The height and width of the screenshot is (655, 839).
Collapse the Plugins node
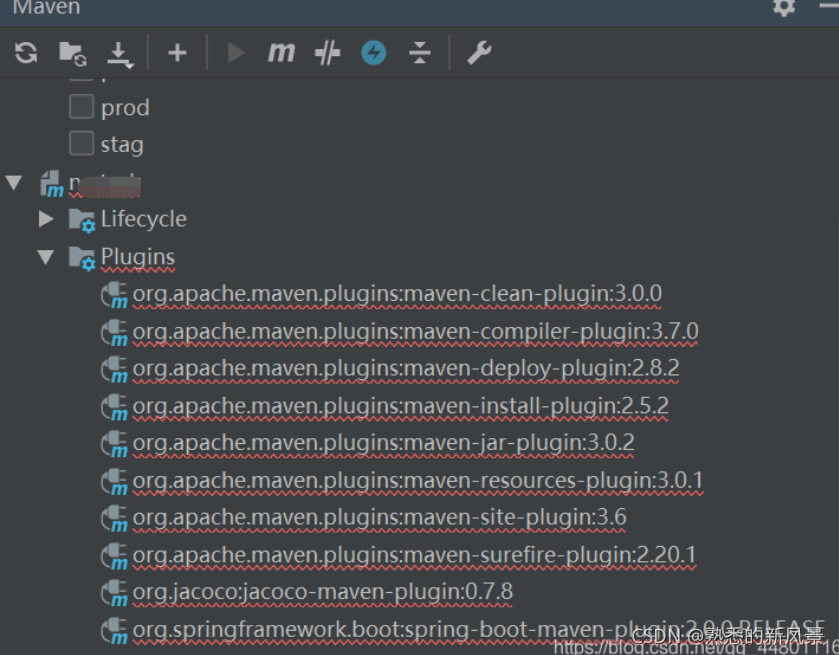pyautogui.click(x=46, y=257)
